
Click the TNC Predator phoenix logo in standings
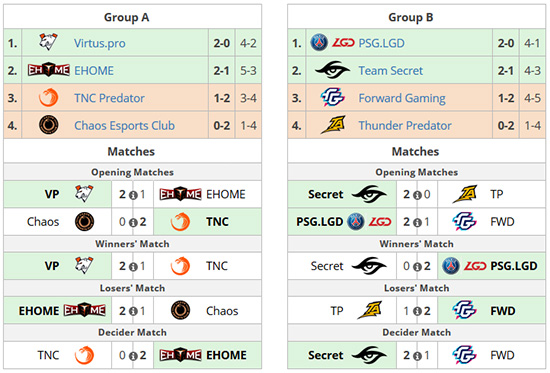[48, 98]
